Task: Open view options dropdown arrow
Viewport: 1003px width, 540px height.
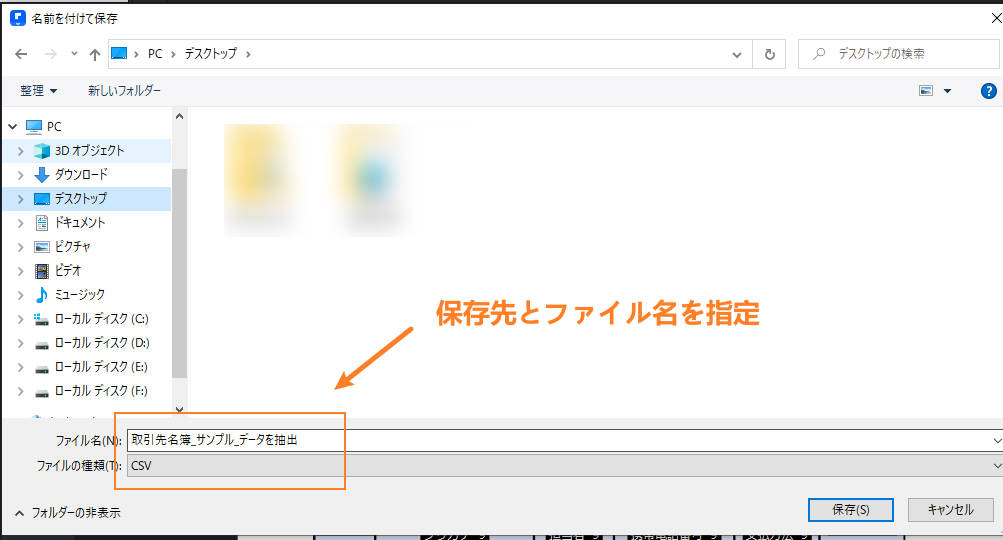Action: click(947, 91)
